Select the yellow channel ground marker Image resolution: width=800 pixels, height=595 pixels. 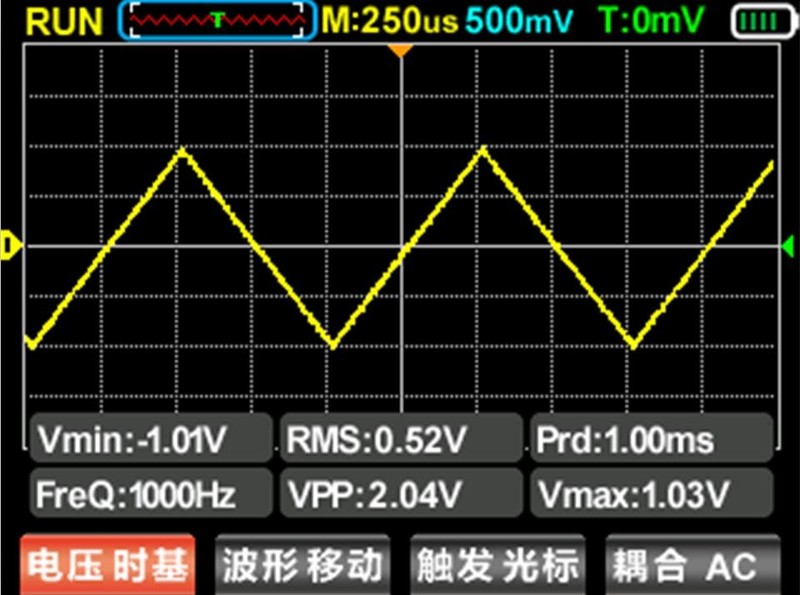pos(10,245)
